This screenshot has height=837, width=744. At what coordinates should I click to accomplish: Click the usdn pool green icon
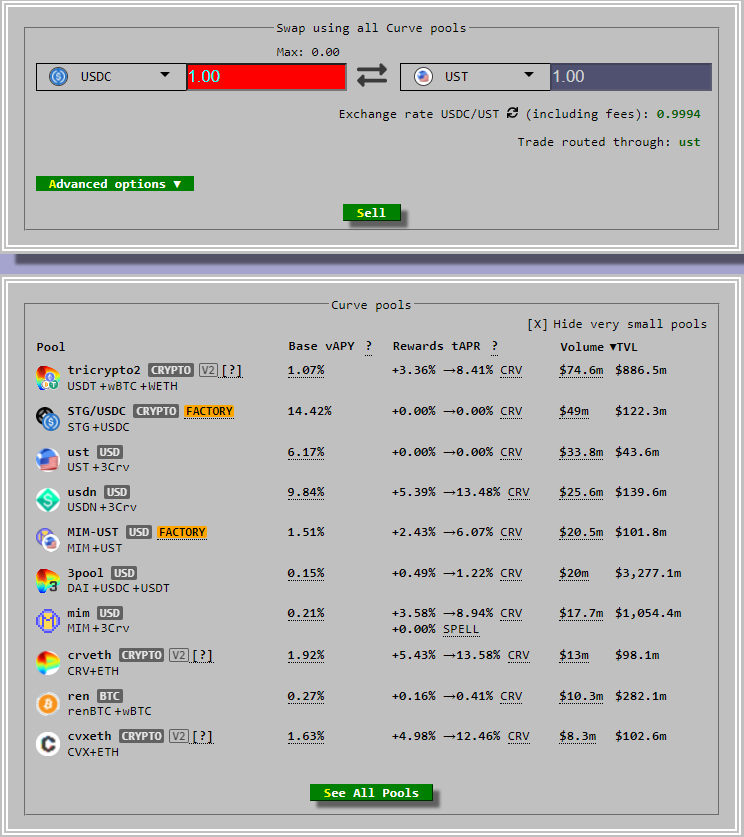pyautogui.click(x=48, y=500)
